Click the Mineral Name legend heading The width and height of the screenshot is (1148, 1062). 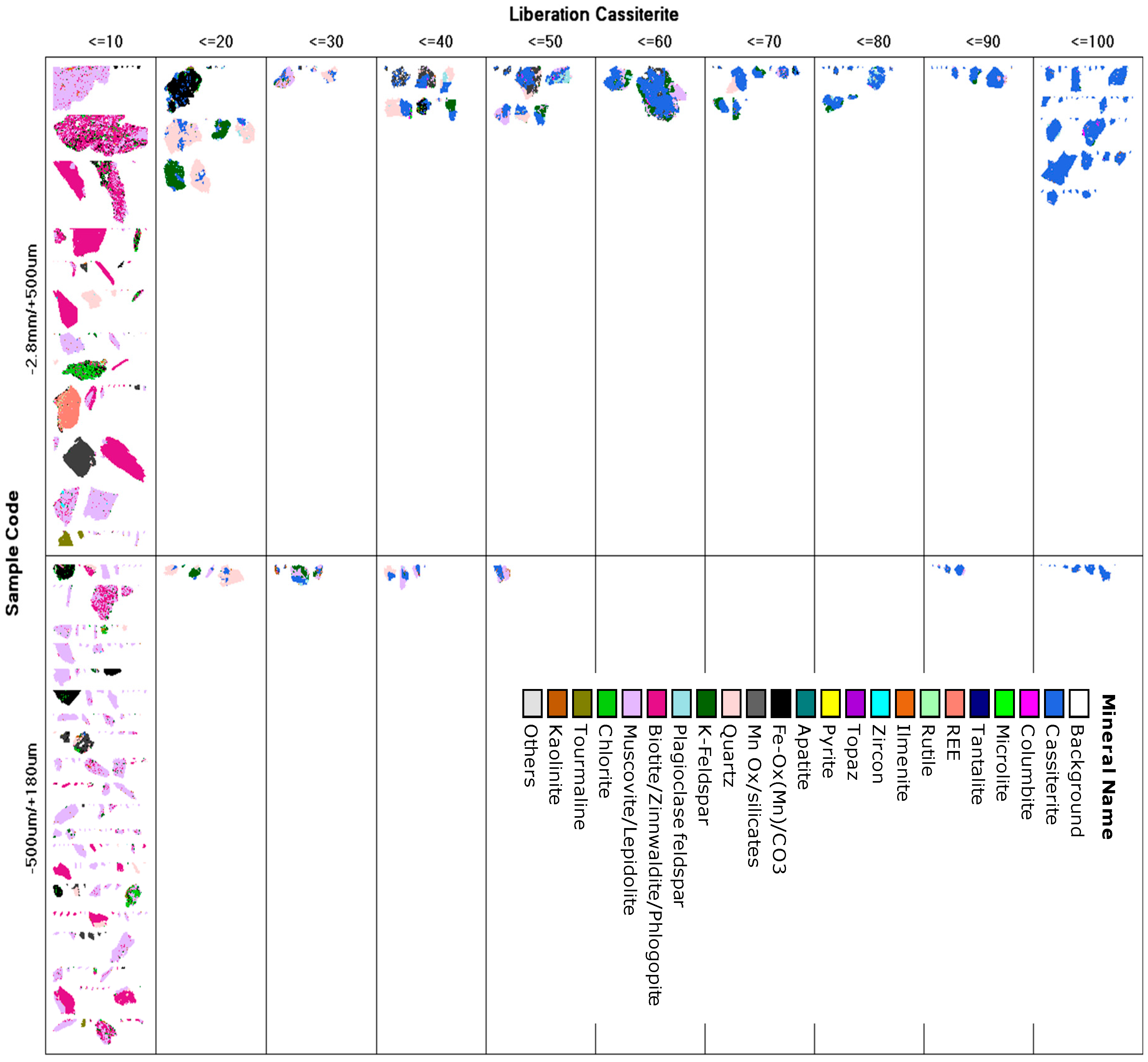tap(1108, 767)
